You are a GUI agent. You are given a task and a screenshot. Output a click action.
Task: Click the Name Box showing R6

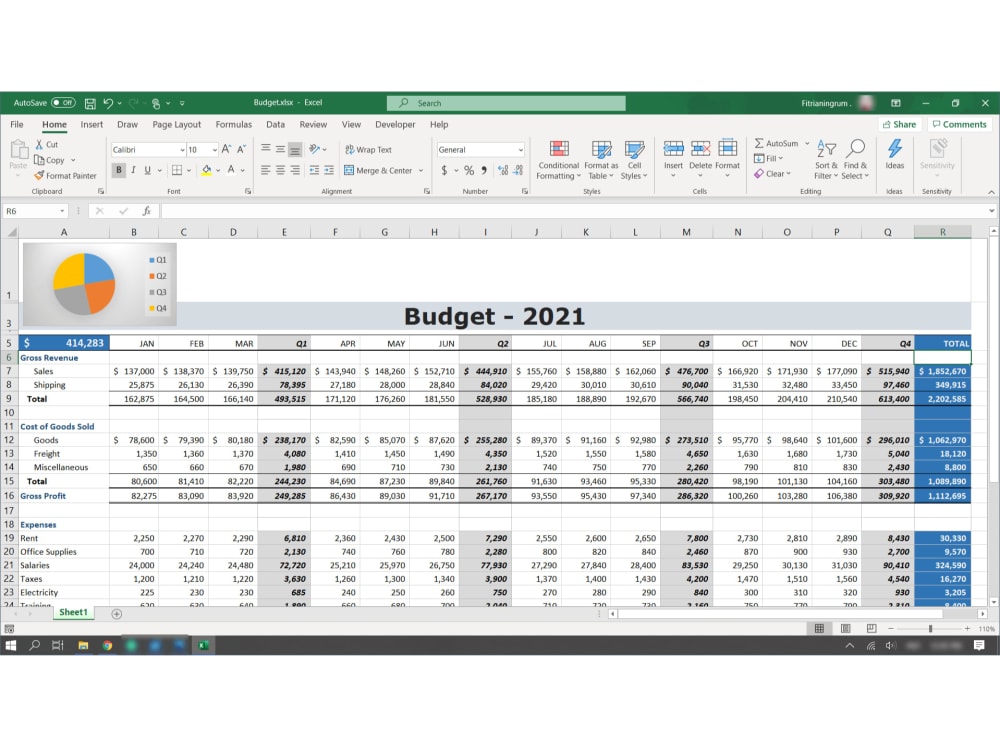coord(35,211)
